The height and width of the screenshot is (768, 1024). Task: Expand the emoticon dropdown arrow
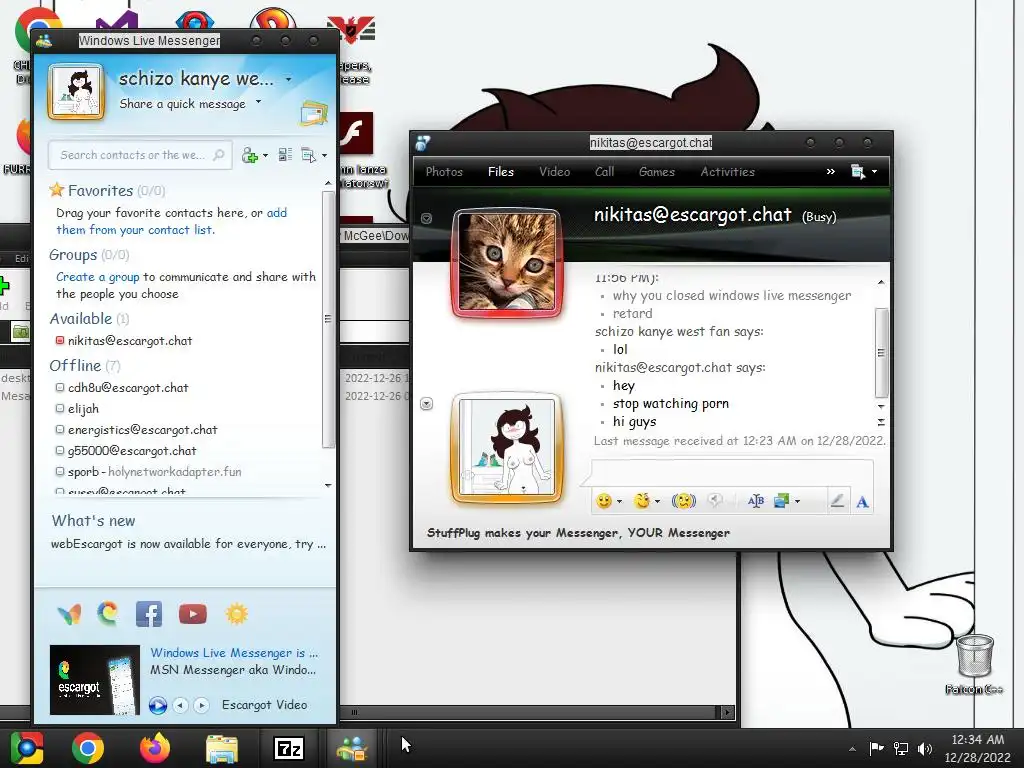pyautogui.click(x=619, y=502)
